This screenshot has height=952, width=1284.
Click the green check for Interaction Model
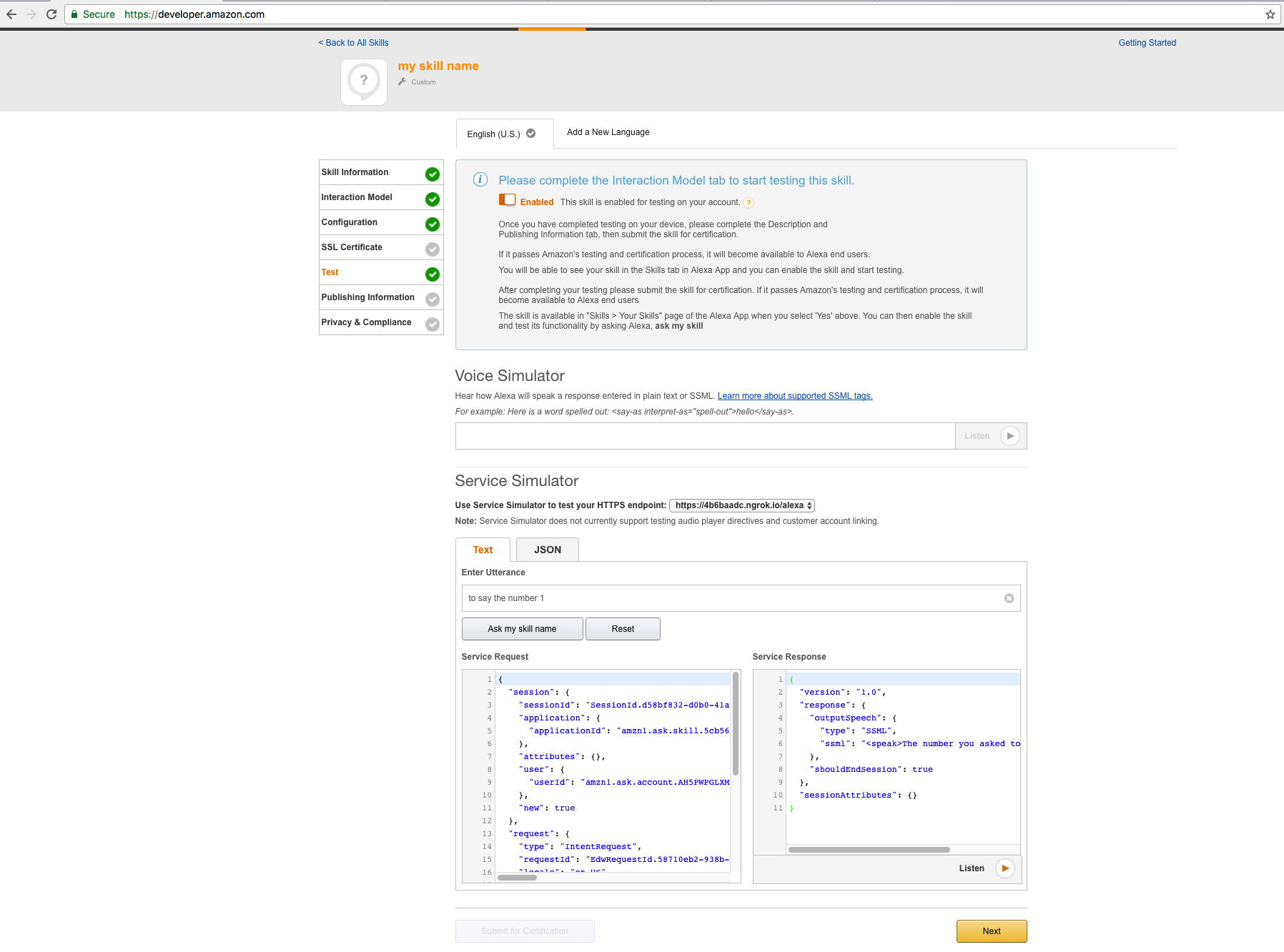tap(433, 199)
